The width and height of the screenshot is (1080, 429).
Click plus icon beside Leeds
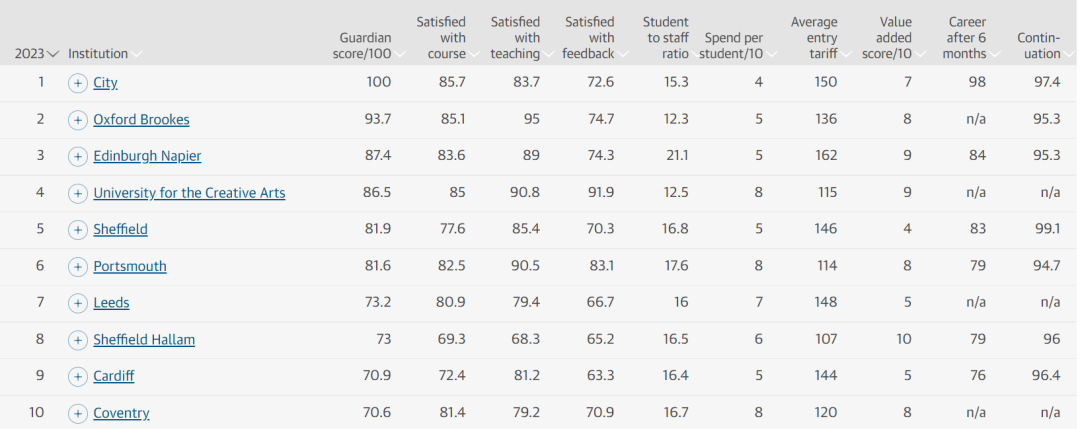78,303
